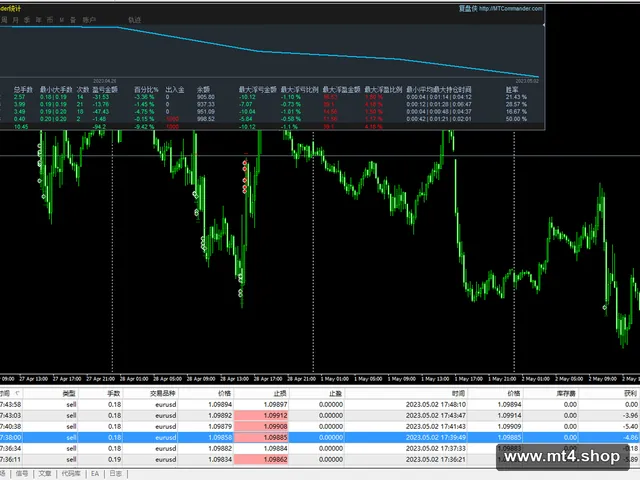Viewport: 640px width, 480px height.
Task: Click the profit/loss value -47.43
Action: coord(101,112)
